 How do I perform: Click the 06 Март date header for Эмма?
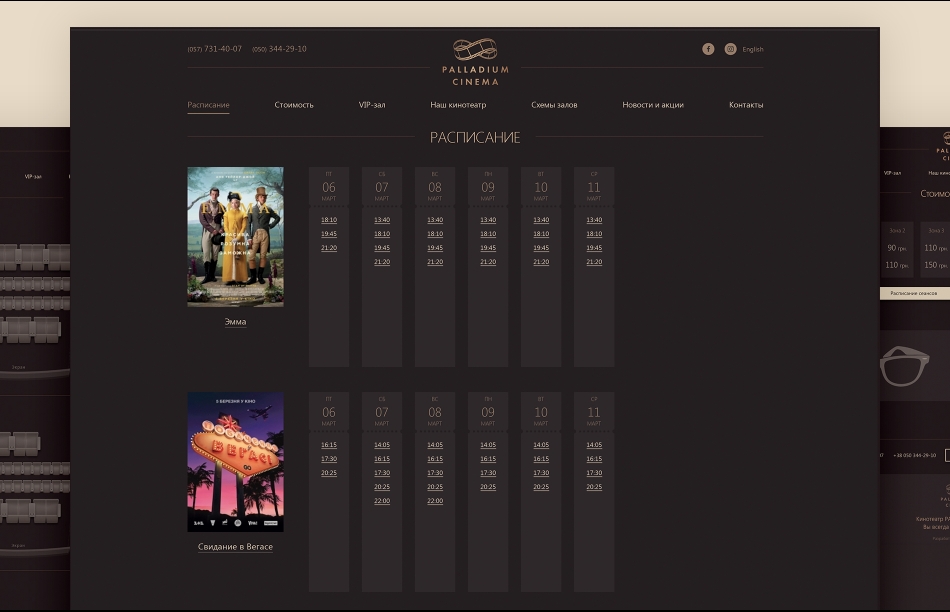click(x=329, y=187)
